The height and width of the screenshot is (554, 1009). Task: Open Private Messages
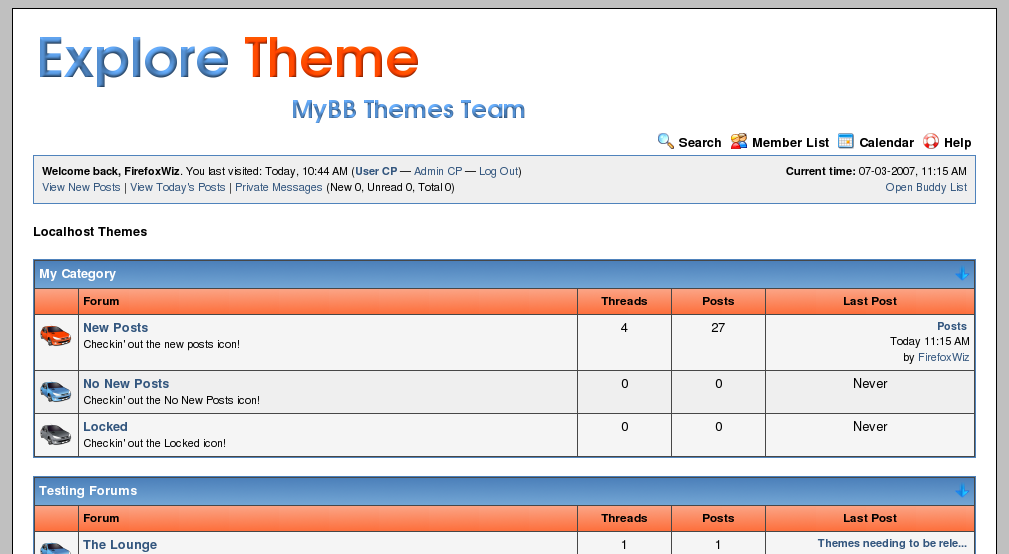pos(279,188)
